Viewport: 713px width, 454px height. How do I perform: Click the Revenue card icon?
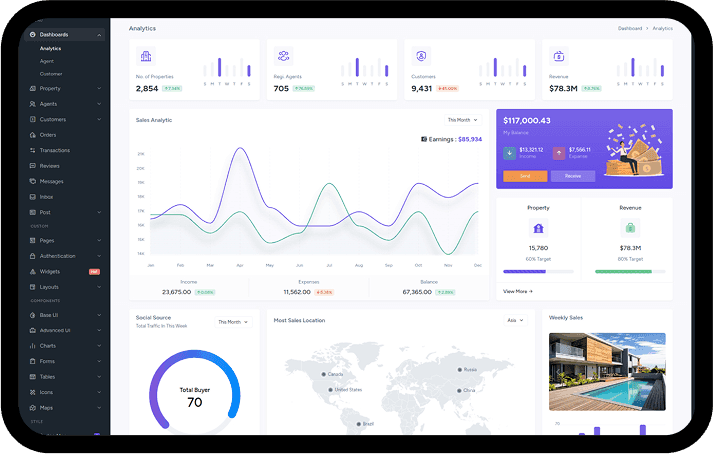559,56
